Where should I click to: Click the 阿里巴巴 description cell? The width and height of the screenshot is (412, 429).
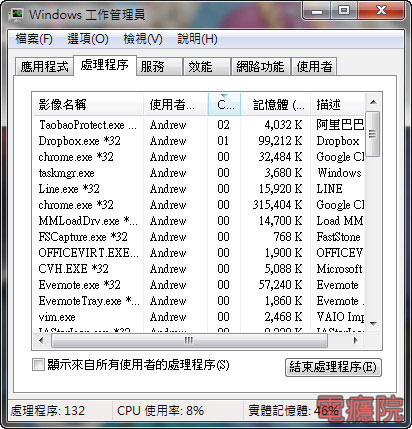[340, 125]
